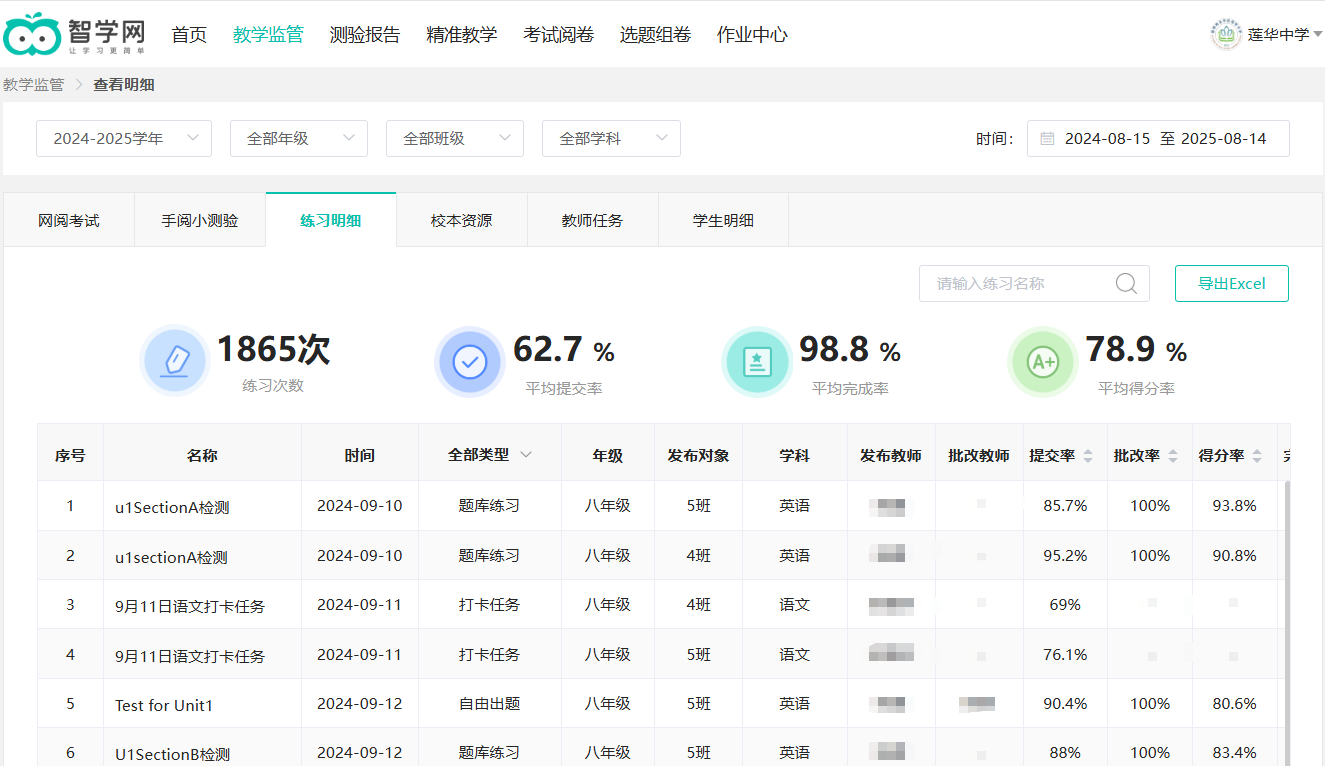Sort table by 得分率 column
Screen dimensions: 1325x766
tap(1256, 456)
